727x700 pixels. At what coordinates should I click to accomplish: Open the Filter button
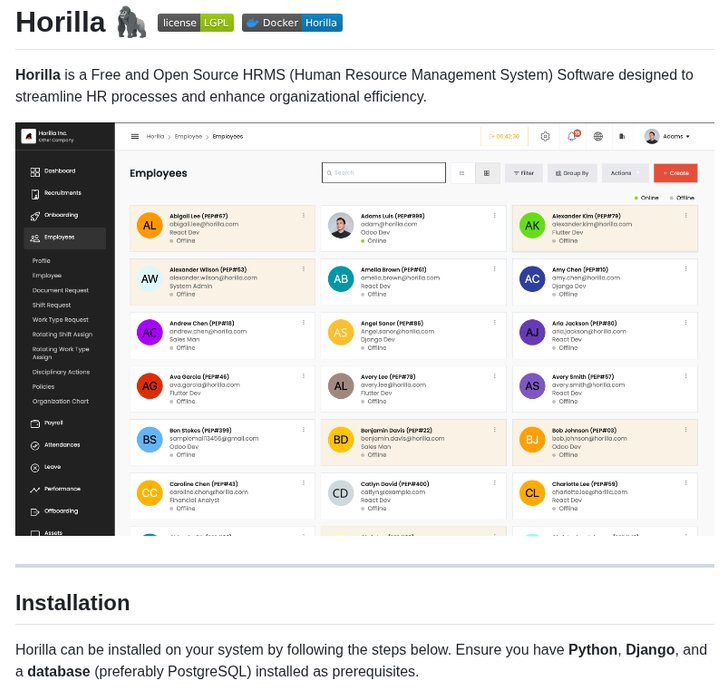click(524, 173)
